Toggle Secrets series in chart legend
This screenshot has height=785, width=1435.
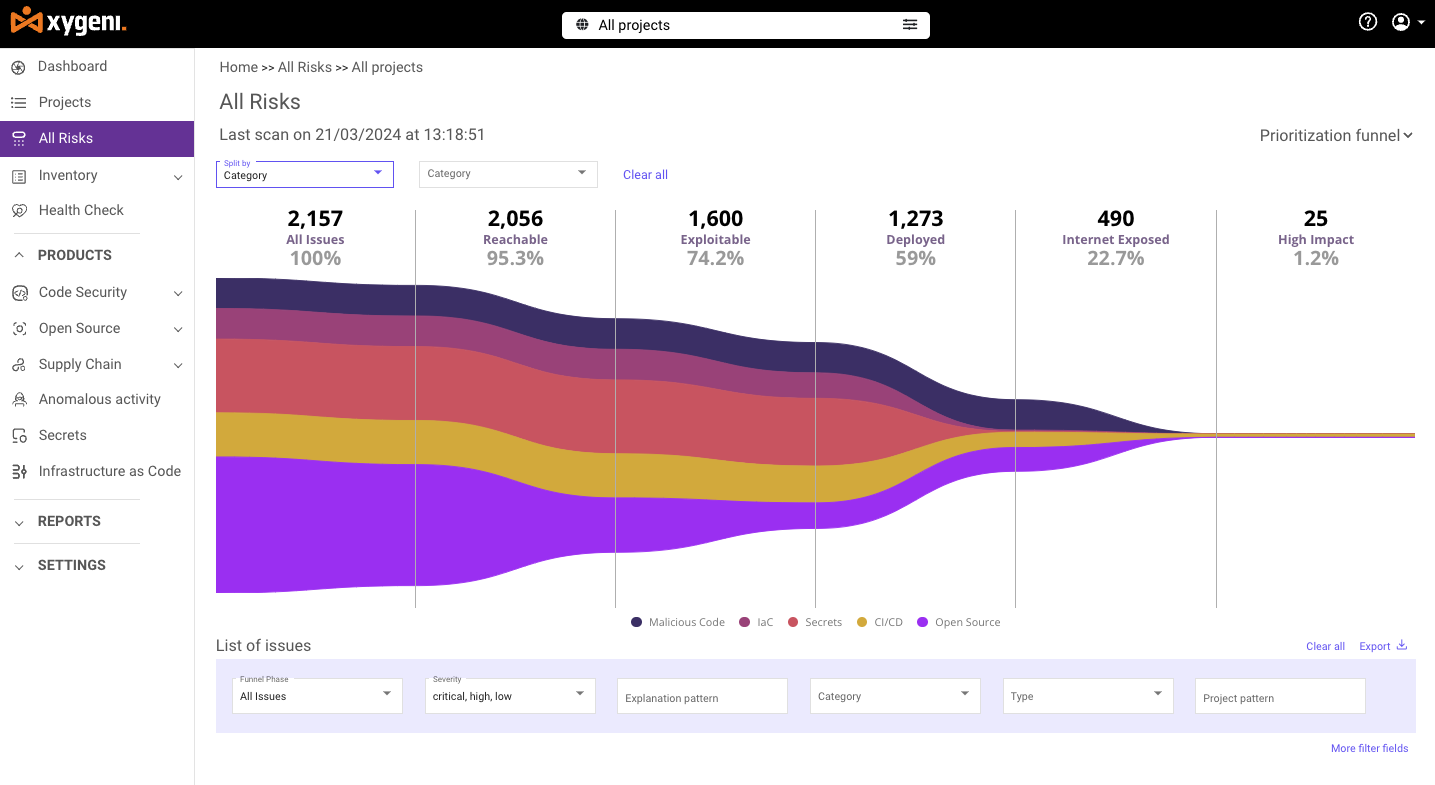point(793,622)
